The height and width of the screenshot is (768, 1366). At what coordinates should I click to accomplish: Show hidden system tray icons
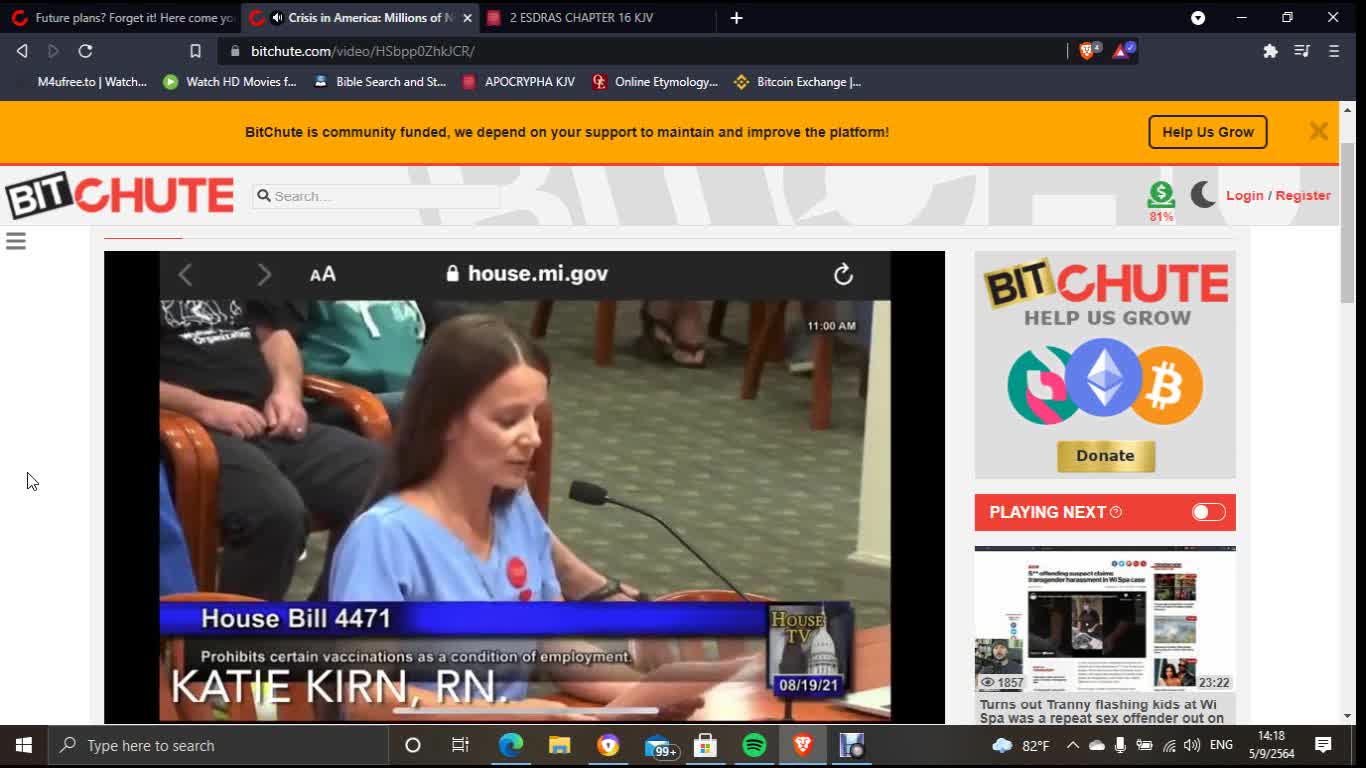point(1073,746)
